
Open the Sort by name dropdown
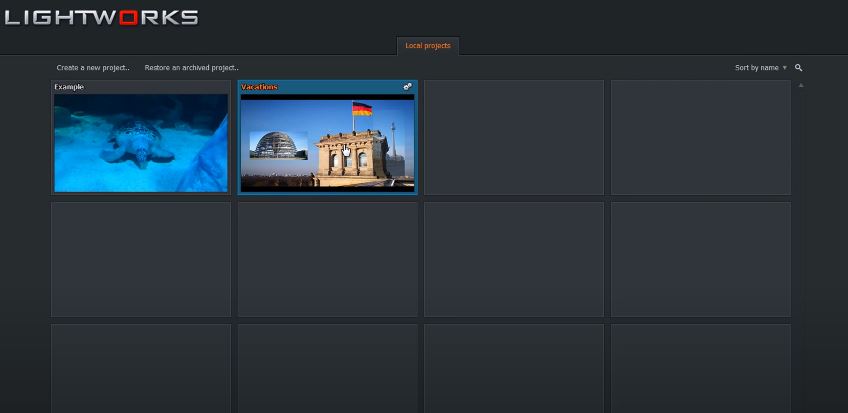pos(761,68)
